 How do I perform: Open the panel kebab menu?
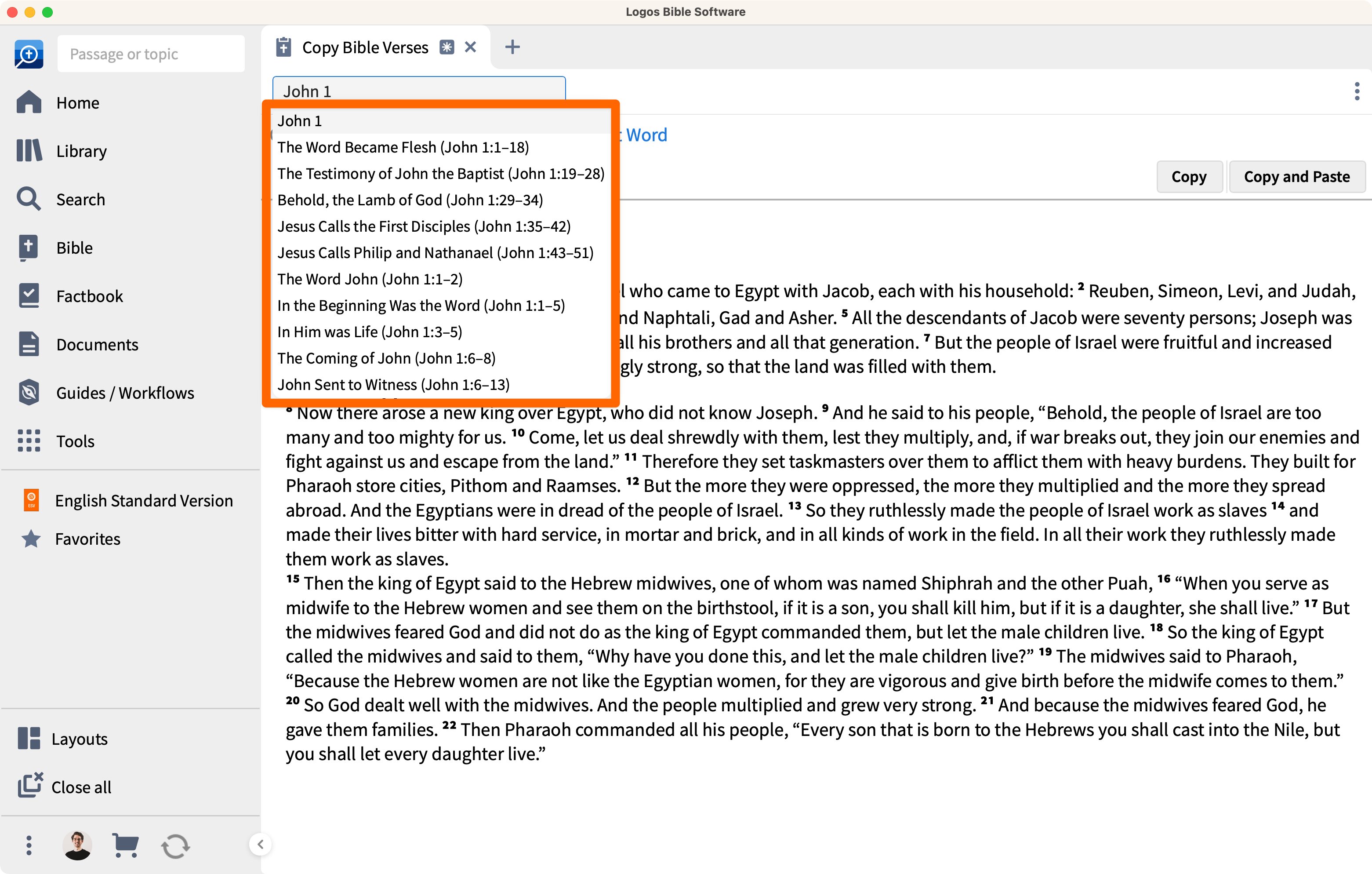click(1357, 91)
